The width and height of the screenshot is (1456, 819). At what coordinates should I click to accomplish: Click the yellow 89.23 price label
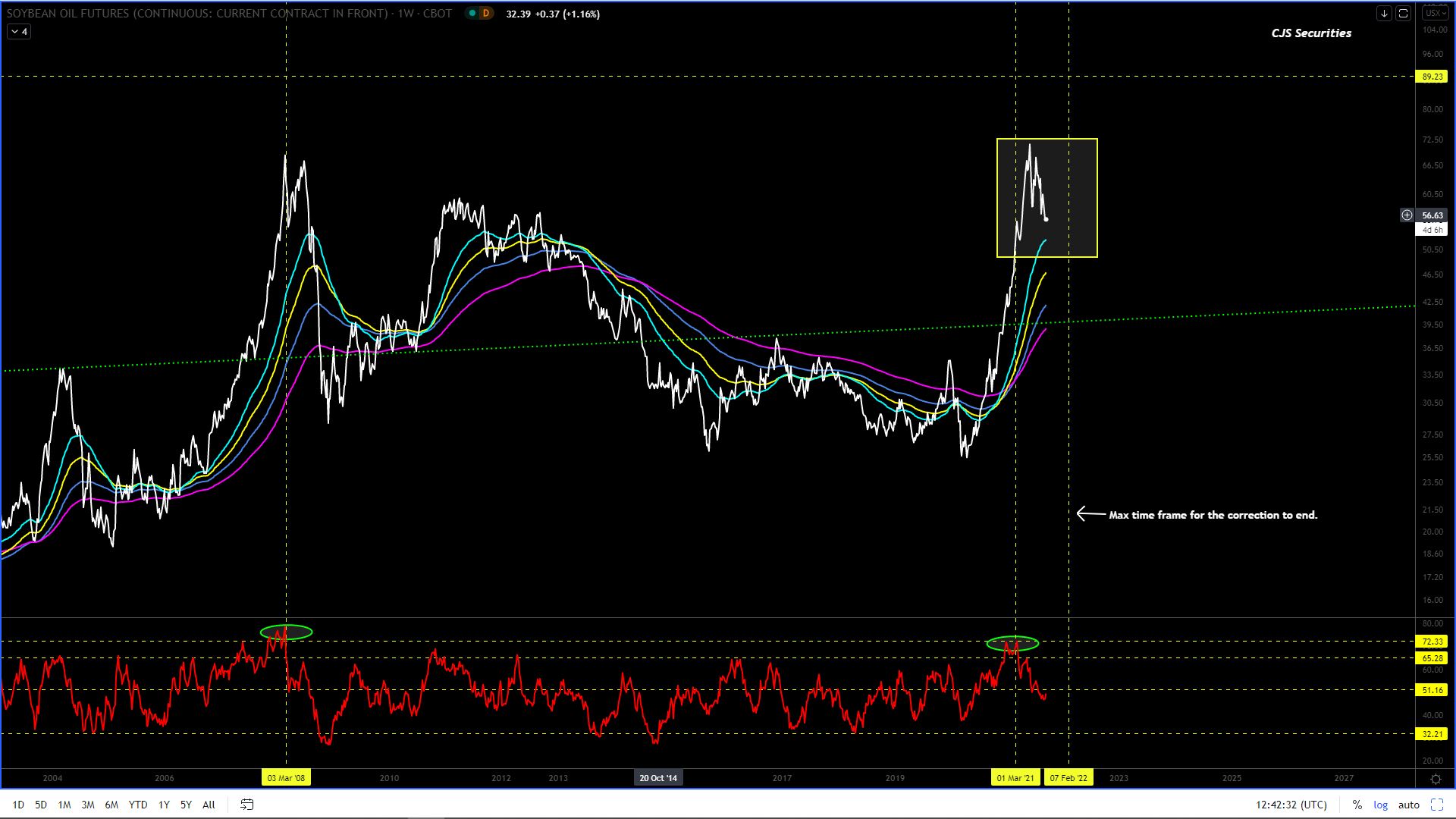[1432, 77]
